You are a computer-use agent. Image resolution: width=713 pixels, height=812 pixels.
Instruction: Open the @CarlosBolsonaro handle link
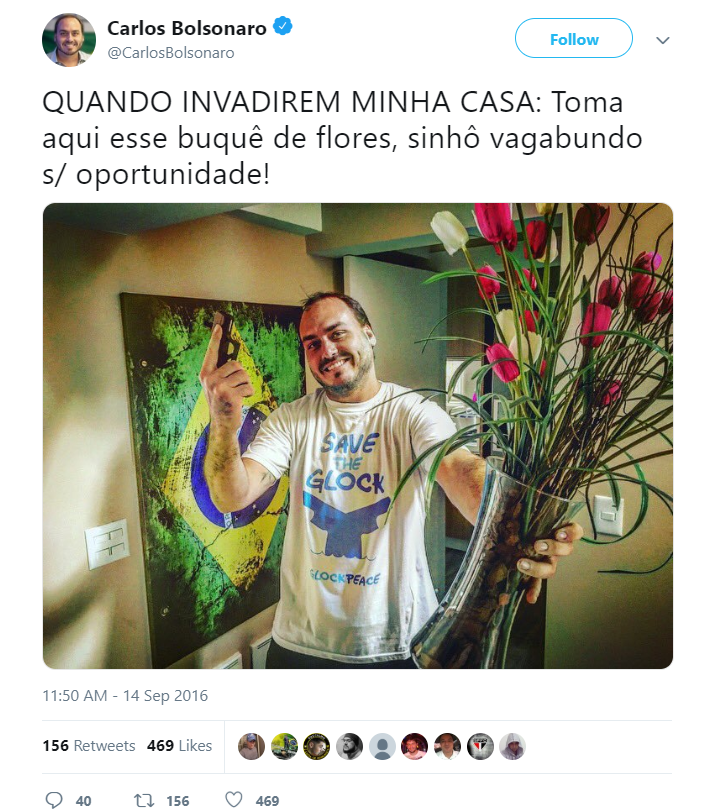pyautogui.click(x=171, y=53)
